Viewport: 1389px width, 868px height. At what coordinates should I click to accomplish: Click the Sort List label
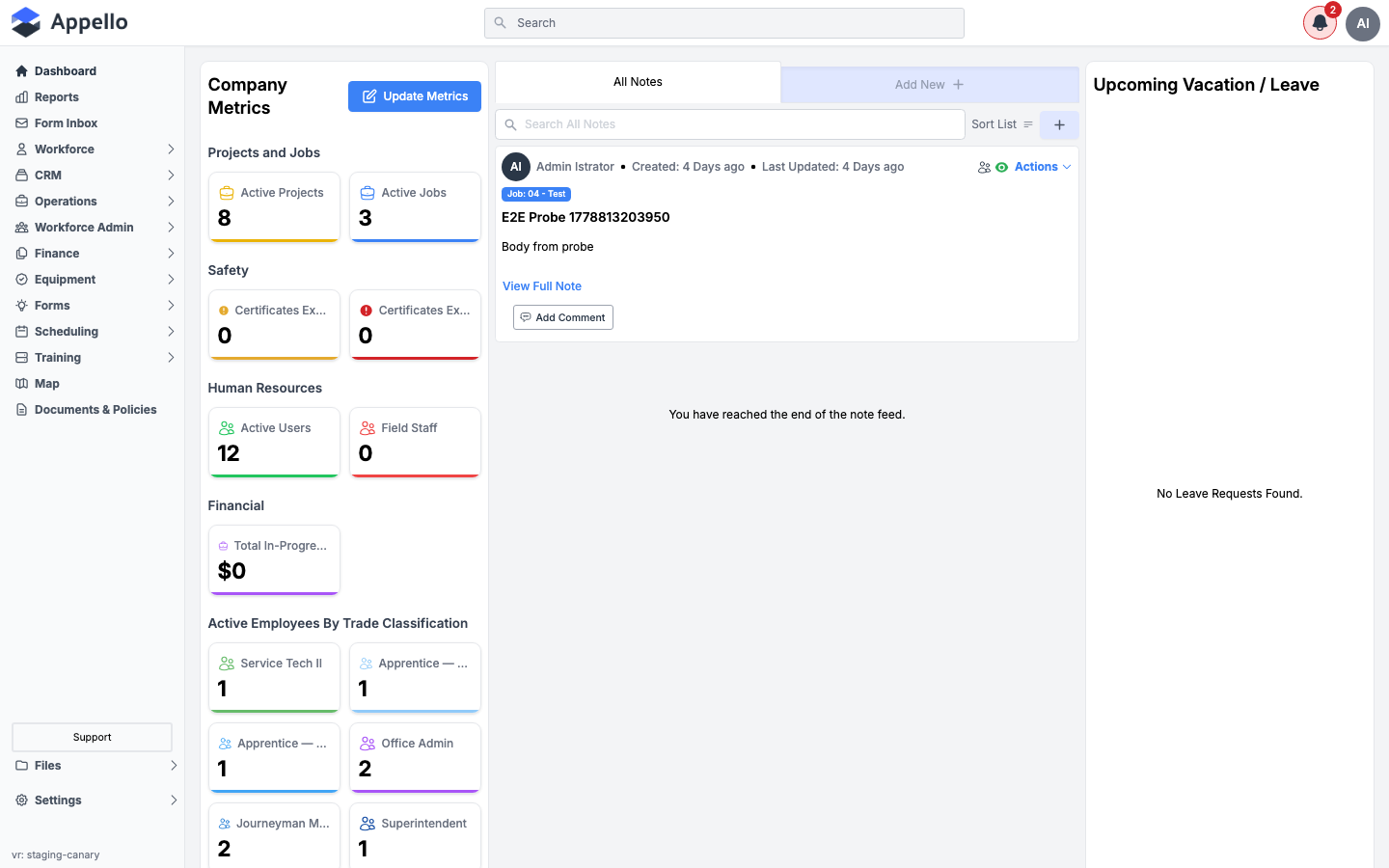pyautogui.click(x=994, y=124)
